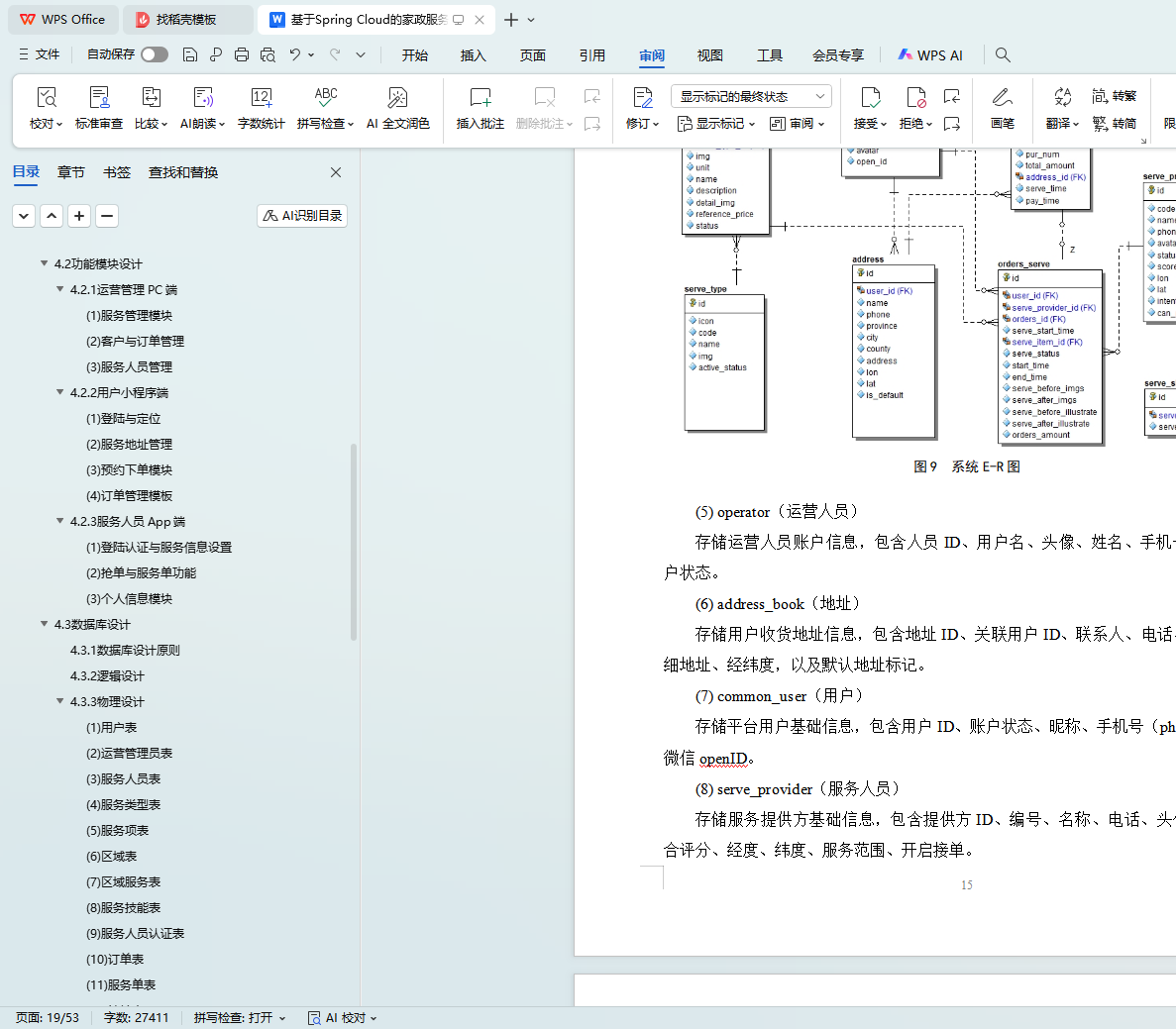This screenshot has height=1029, width=1176.
Task: Select the 画笔 pen tool
Action: point(1002,108)
